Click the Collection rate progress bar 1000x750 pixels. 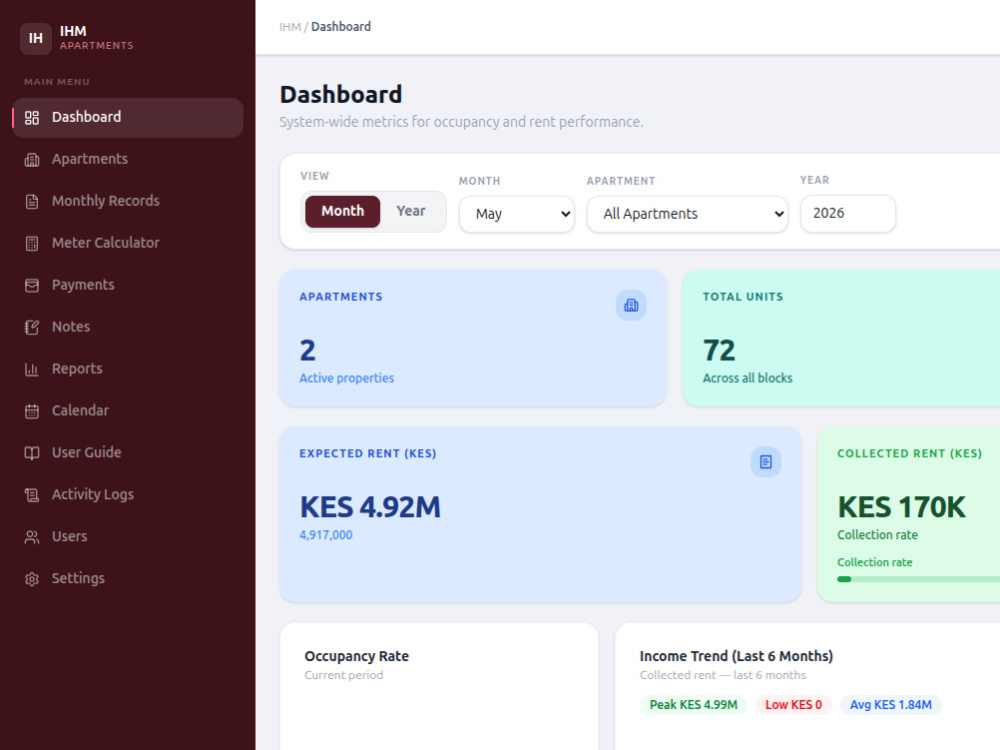[918, 579]
